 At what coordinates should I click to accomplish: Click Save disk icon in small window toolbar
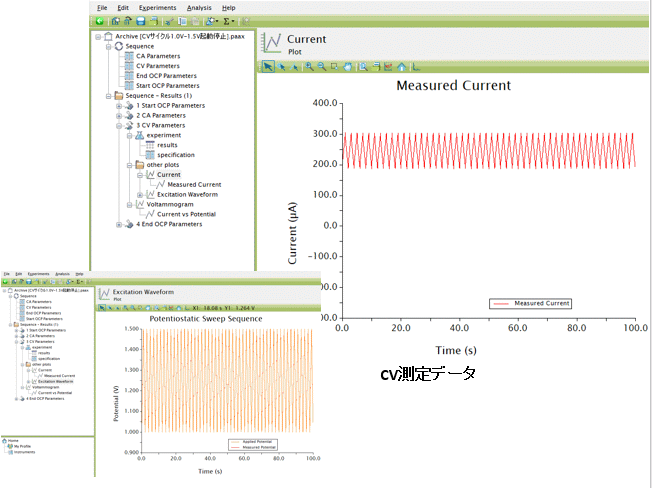coord(29,282)
